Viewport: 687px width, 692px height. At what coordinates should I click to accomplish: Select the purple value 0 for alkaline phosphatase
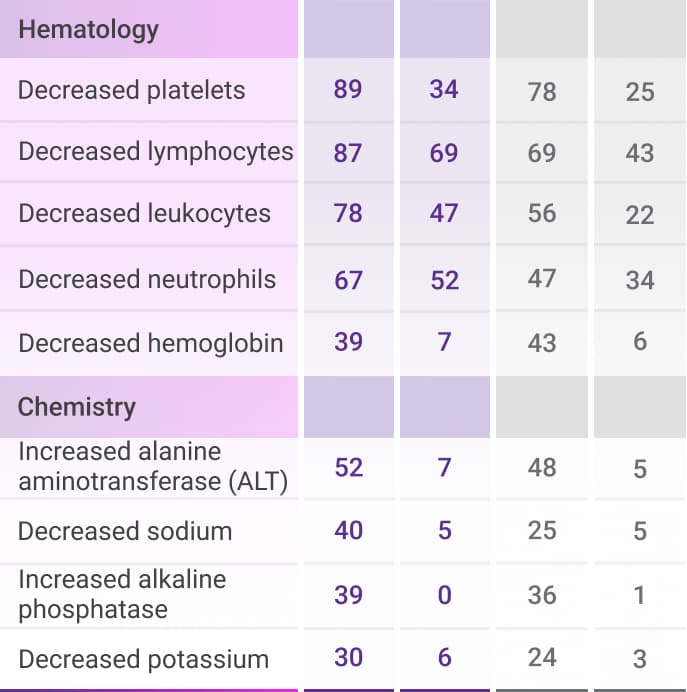(x=445, y=595)
